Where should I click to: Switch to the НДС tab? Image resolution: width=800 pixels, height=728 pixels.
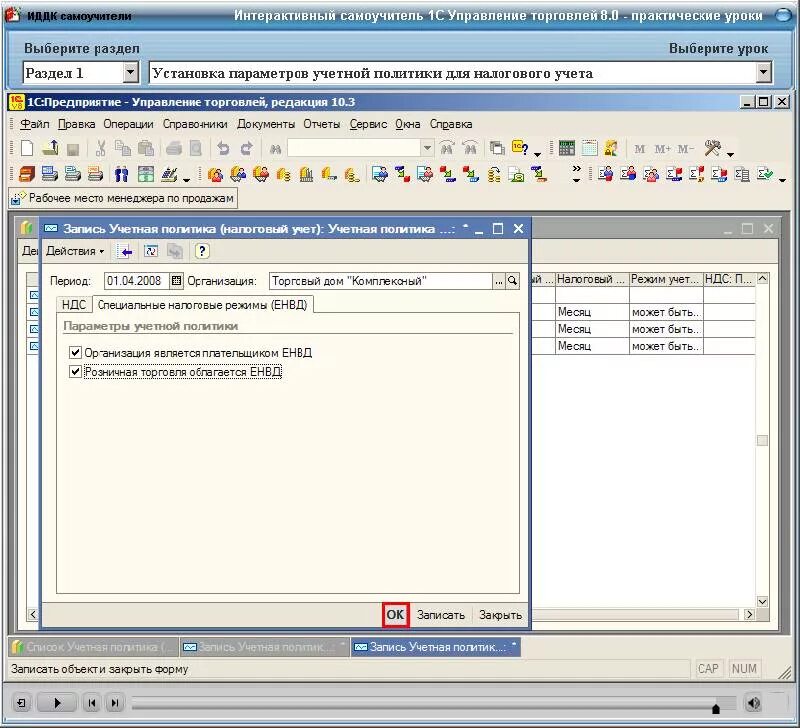73,305
